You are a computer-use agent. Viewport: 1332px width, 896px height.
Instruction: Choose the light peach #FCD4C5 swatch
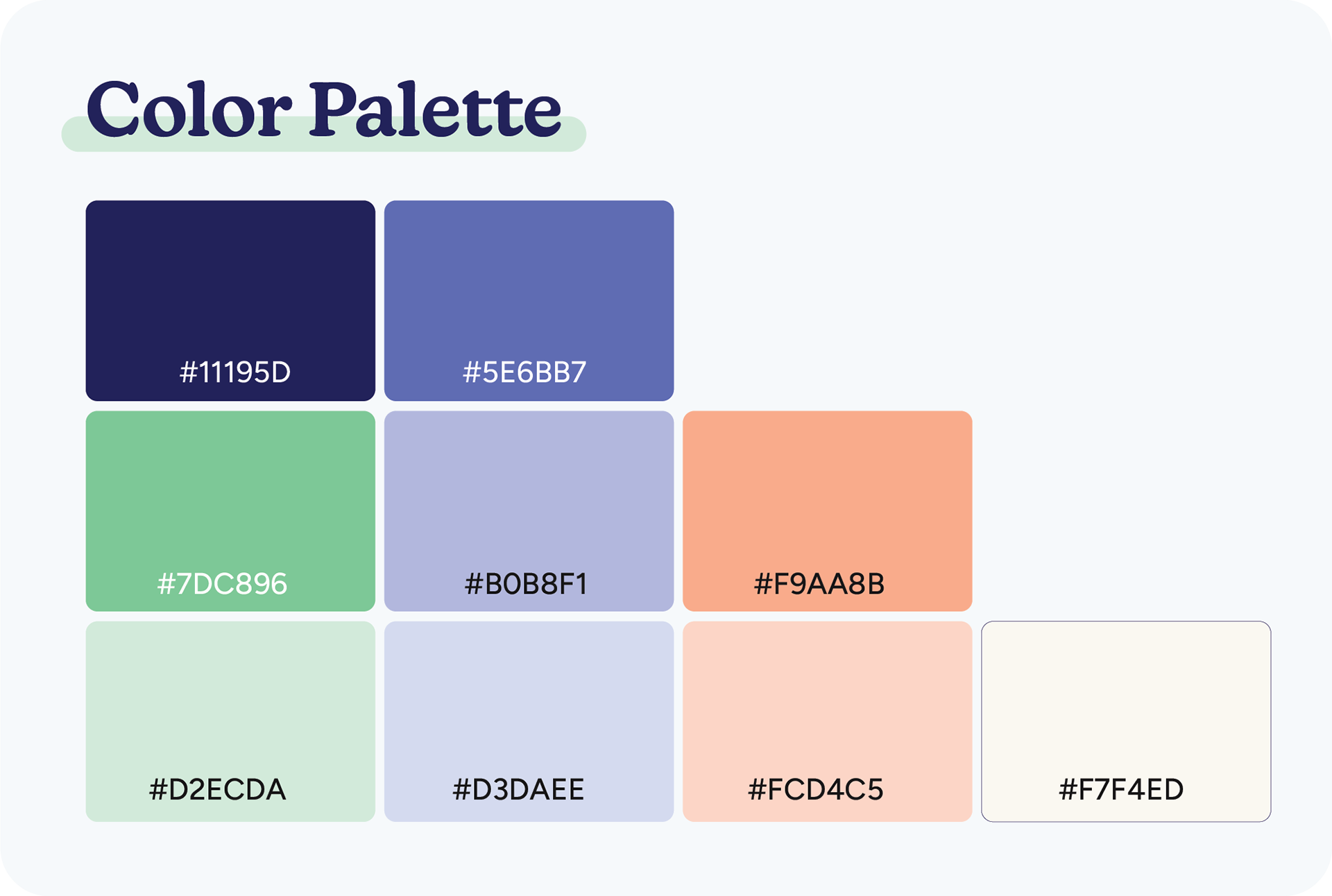click(x=827, y=721)
